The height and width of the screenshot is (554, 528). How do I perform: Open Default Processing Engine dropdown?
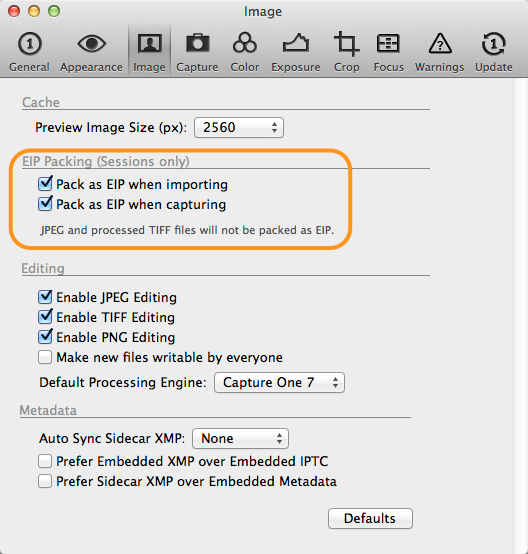(279, 383)
